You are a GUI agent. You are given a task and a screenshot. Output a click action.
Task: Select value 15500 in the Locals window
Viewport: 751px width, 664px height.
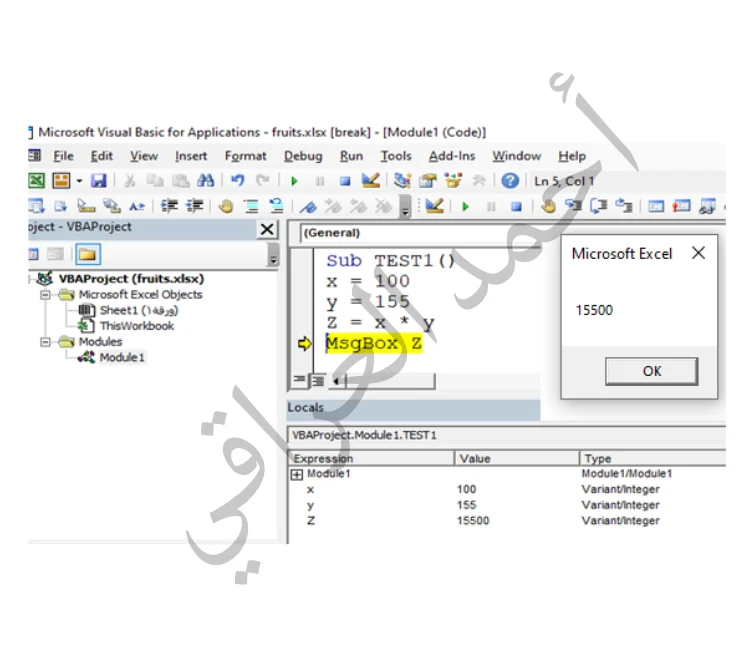[473, 521]
